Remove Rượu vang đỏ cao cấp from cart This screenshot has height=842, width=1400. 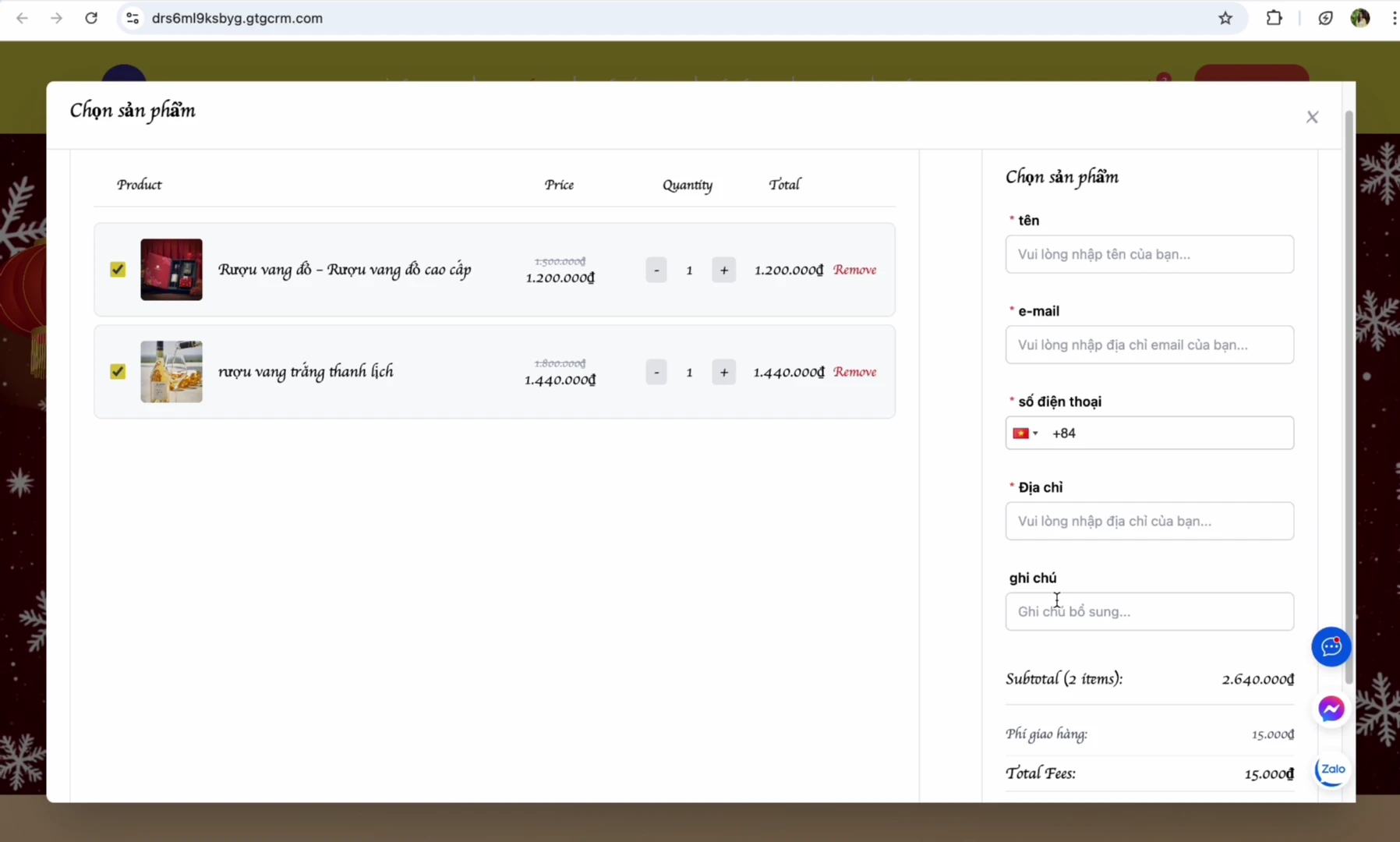click(x=855, y=269)
